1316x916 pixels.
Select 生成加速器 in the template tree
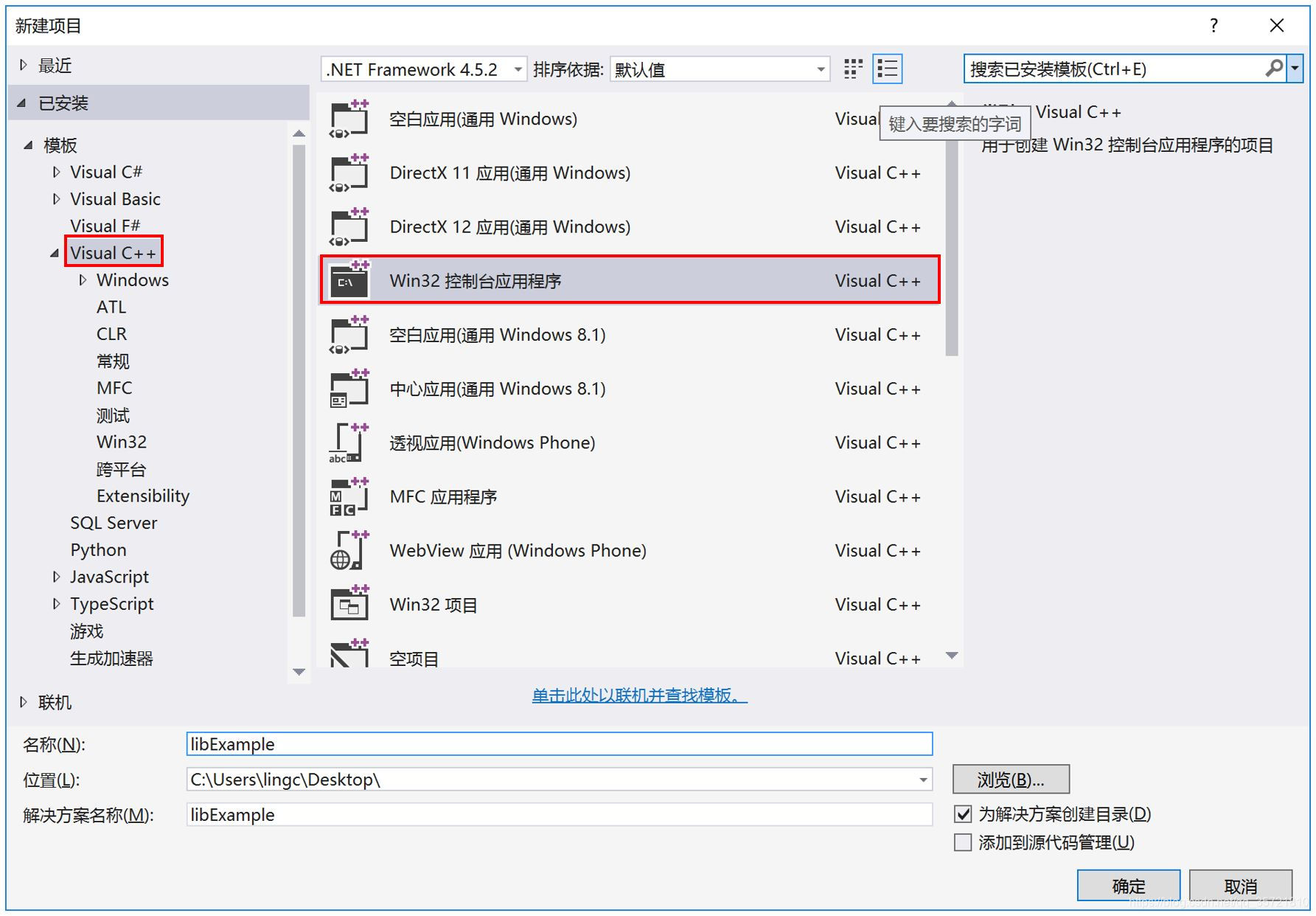click(x=111, y=658)
